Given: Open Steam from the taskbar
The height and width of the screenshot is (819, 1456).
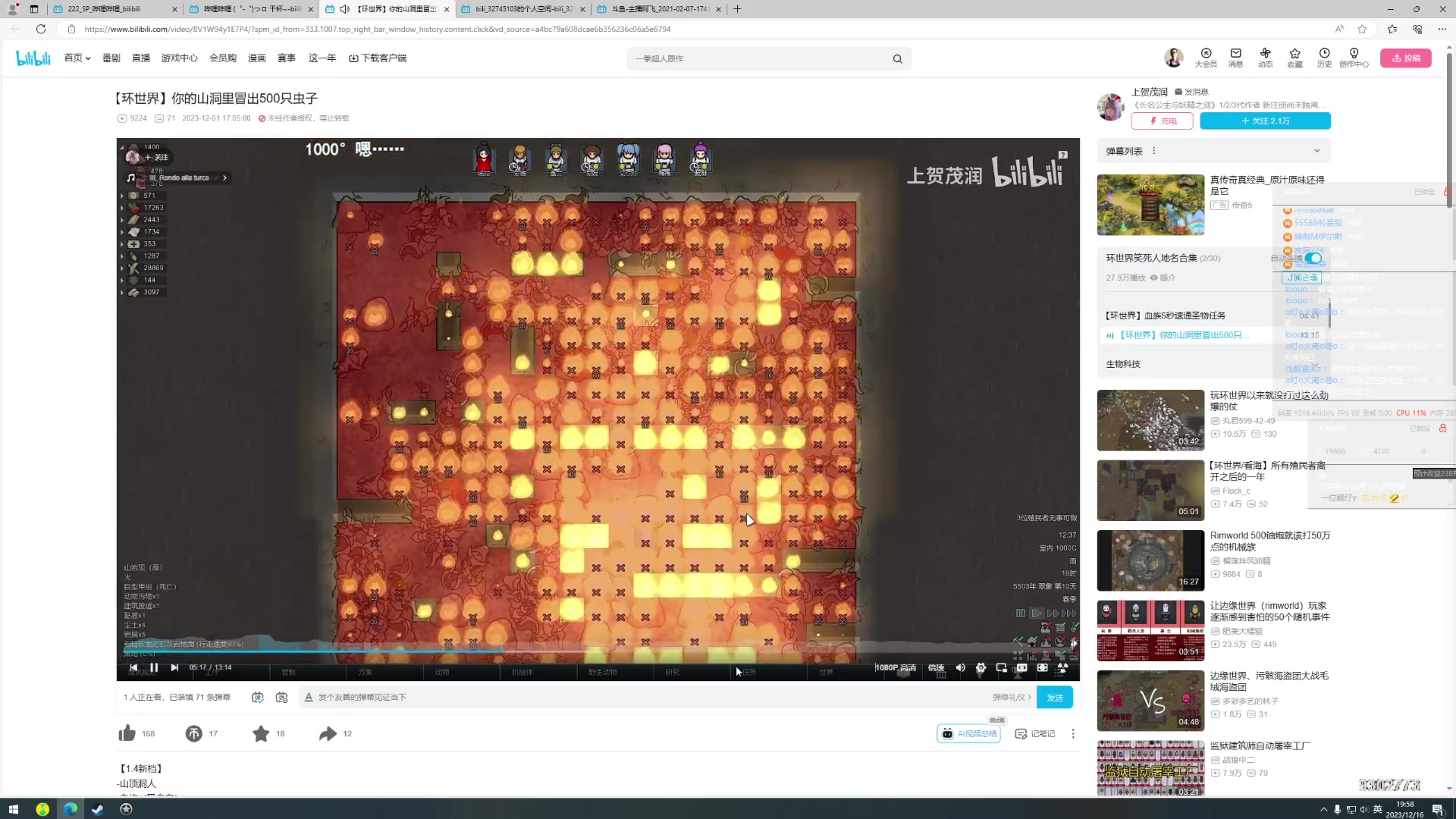Looking at the screenshot, I should pyautogui.click(x=98, y=809).
